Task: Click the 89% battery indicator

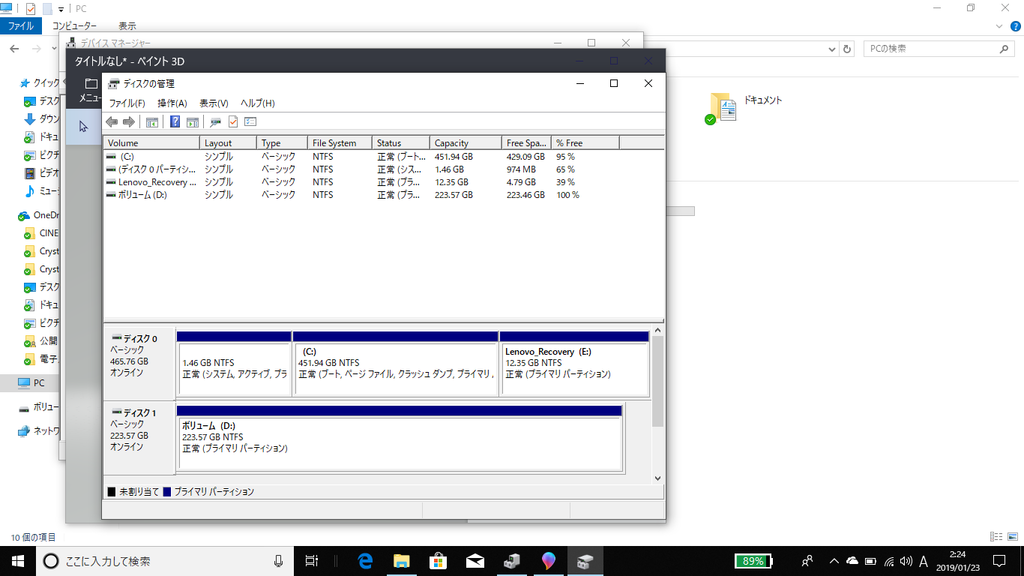Action: (753, 561)
